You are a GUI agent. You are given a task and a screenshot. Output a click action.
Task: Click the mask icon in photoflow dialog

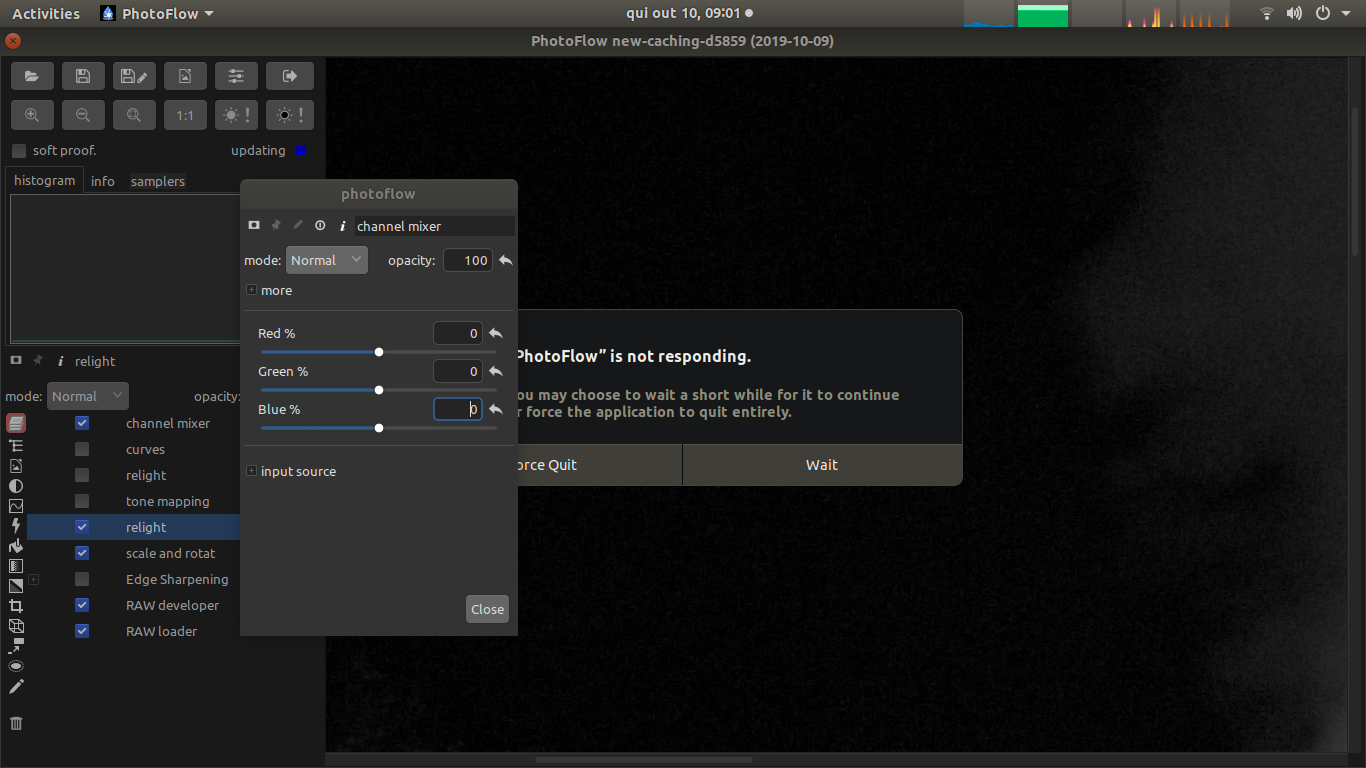pyautogui.click(x=254, y=226)
